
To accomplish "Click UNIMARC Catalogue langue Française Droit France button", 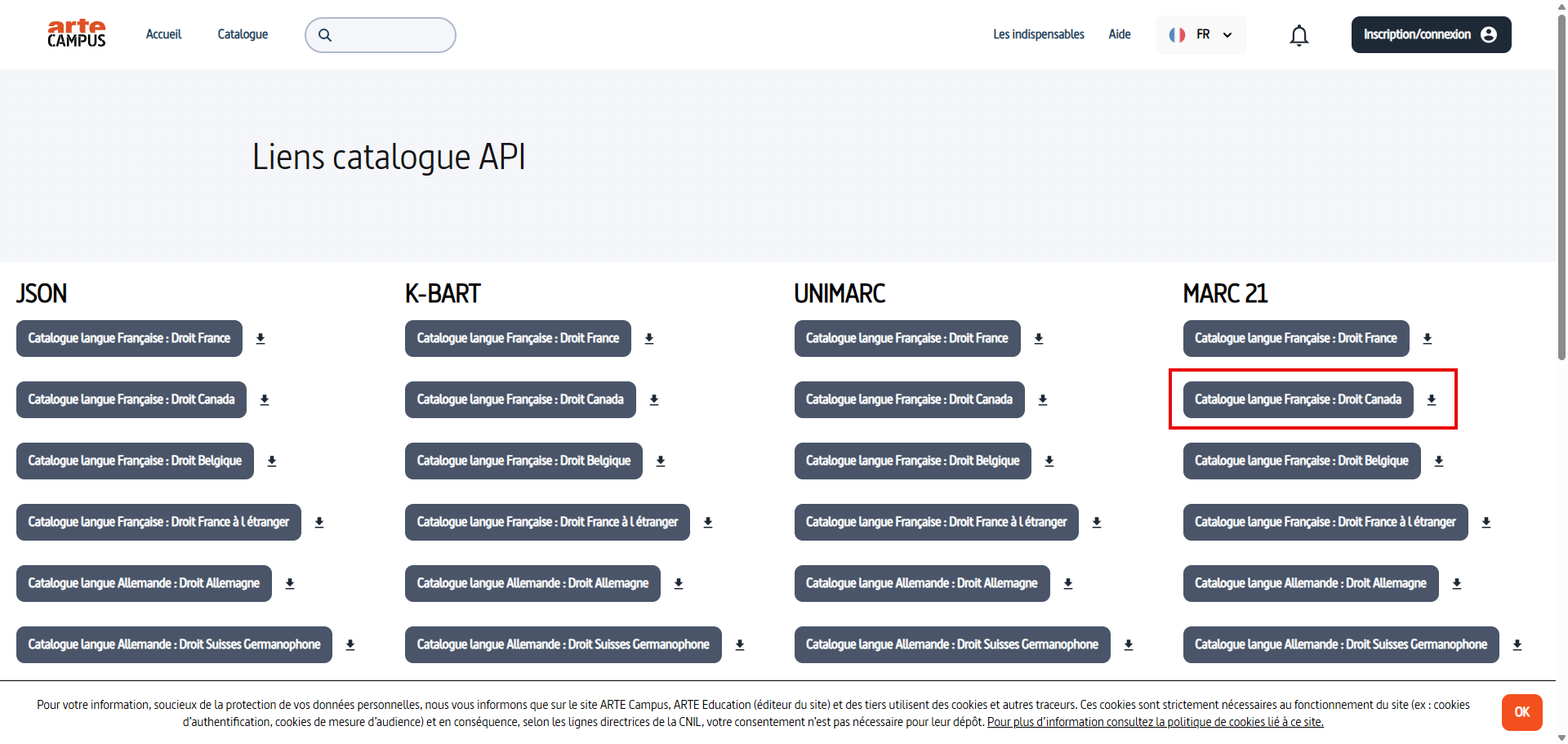I will (x=906, y=339).
